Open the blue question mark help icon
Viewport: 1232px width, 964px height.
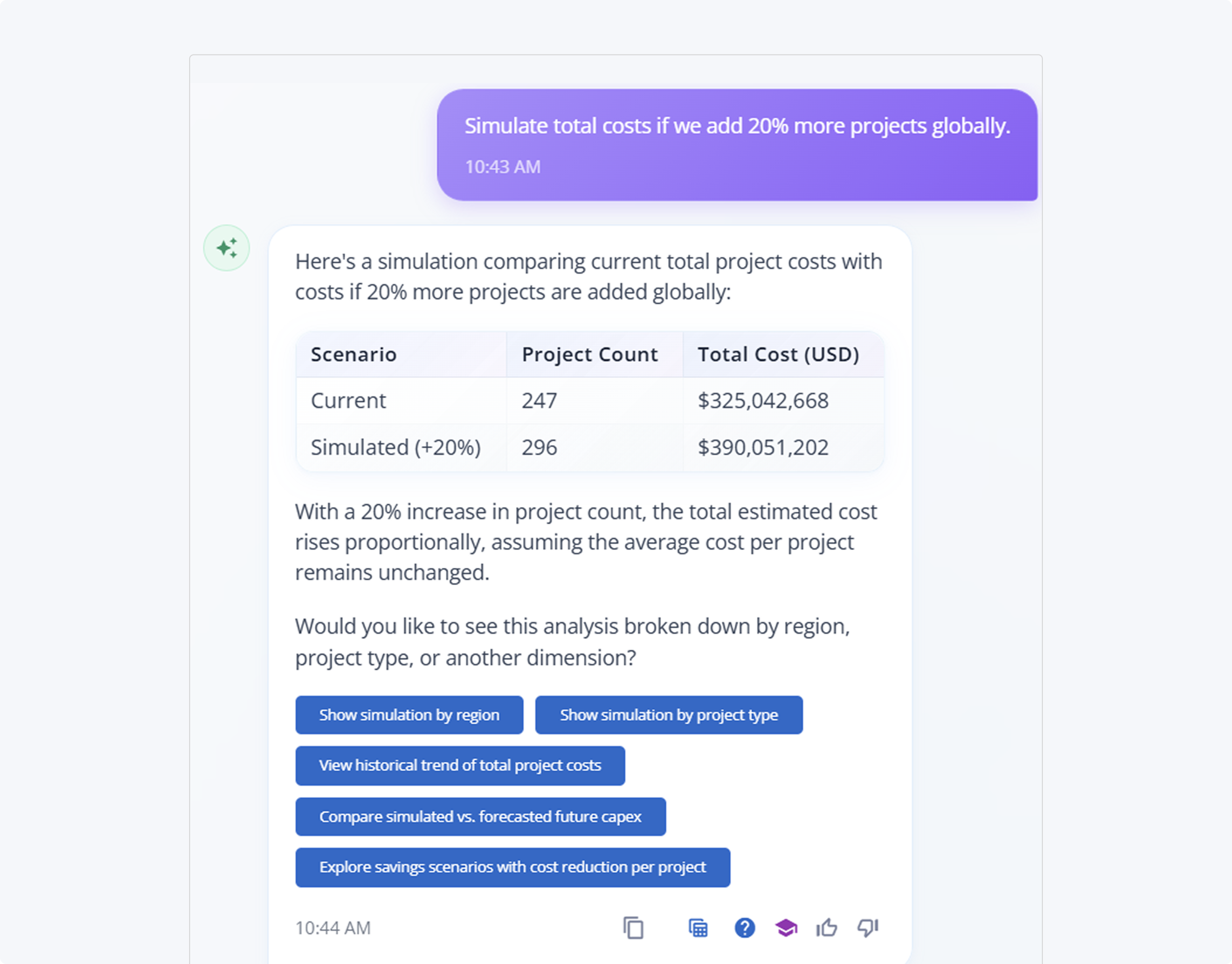coord(745,928)
